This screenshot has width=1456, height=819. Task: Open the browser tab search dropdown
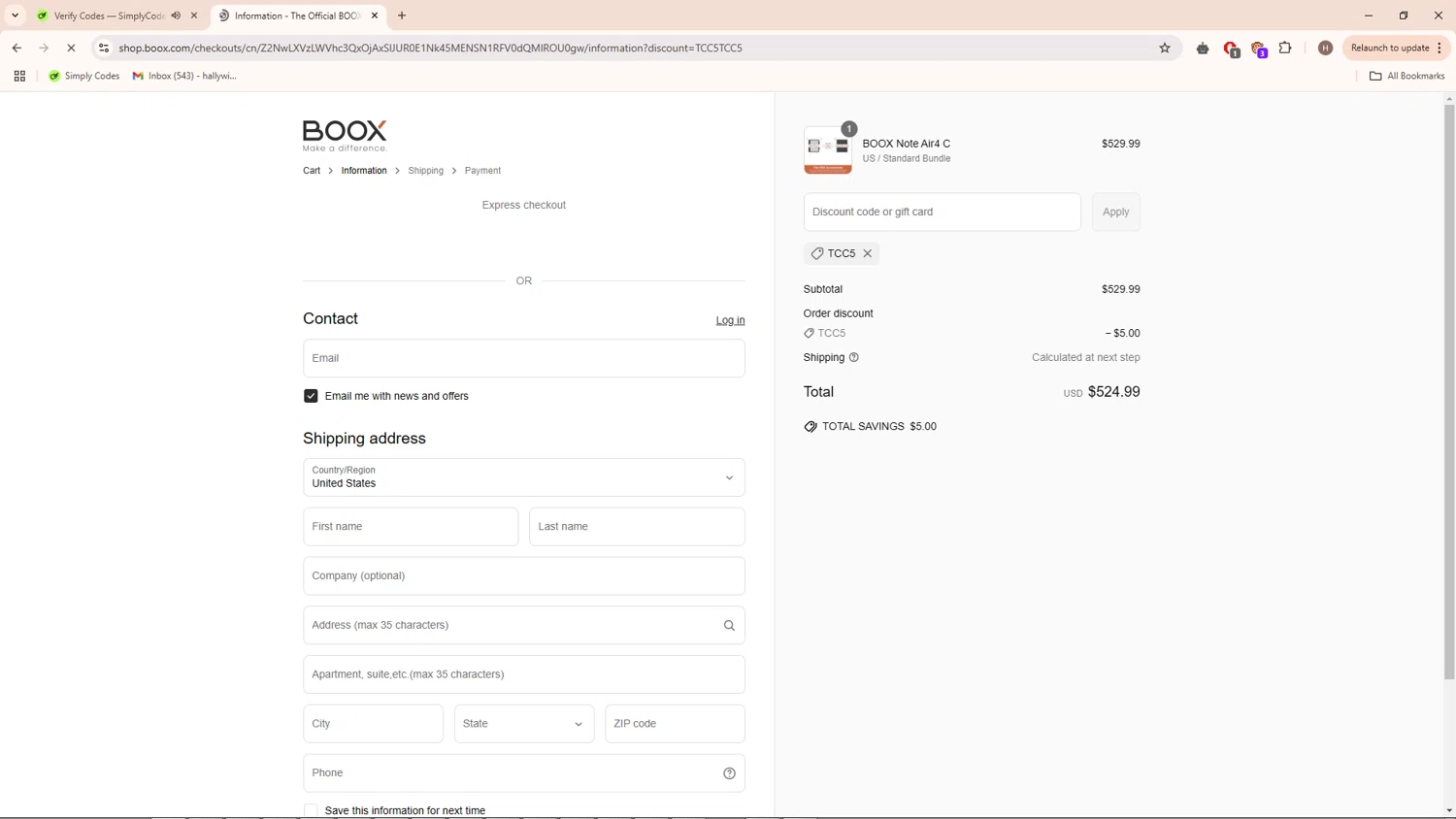coord(15,16)
